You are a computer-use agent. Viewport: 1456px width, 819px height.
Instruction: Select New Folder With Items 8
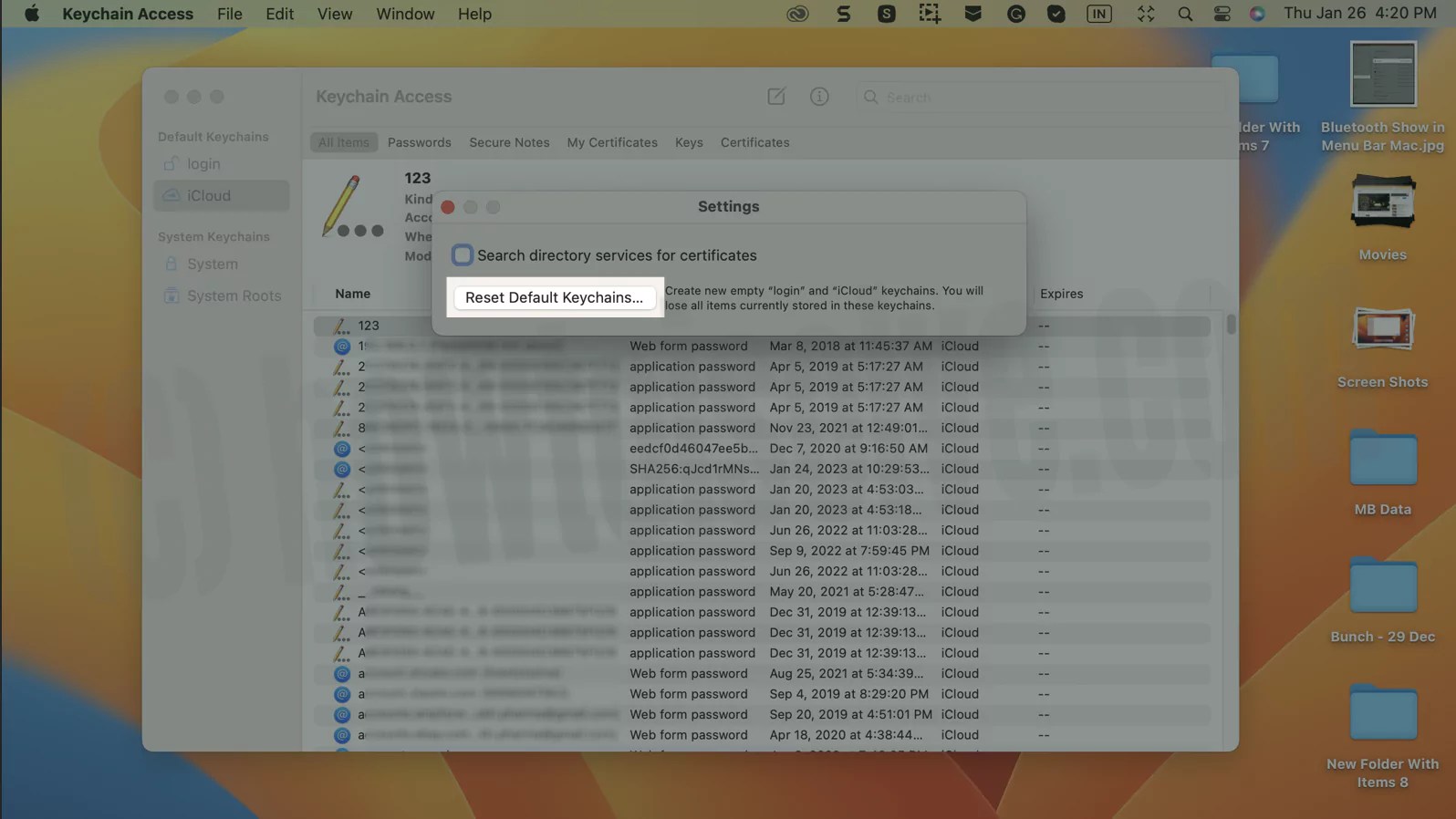coord(1382,735)
